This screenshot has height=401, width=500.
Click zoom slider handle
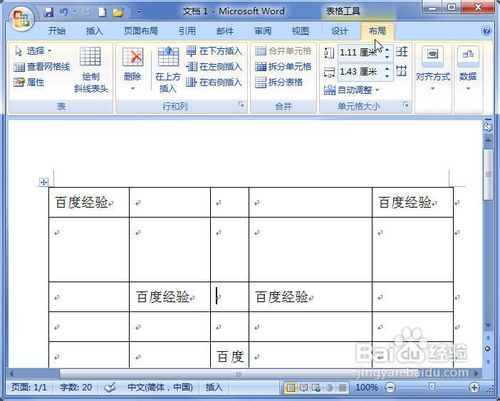click(x=432, y=387)
